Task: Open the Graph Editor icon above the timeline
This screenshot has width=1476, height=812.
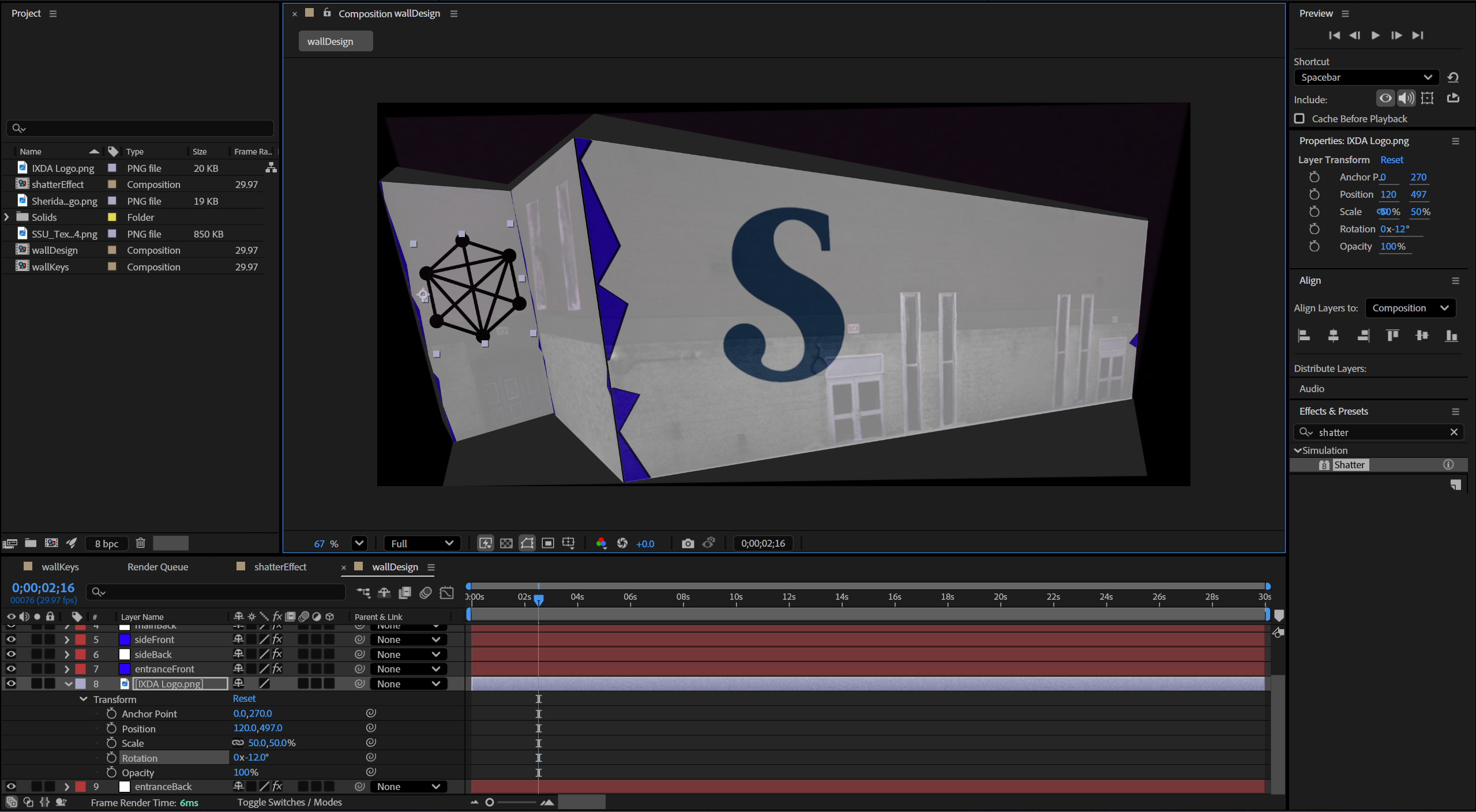Action: 446,592
